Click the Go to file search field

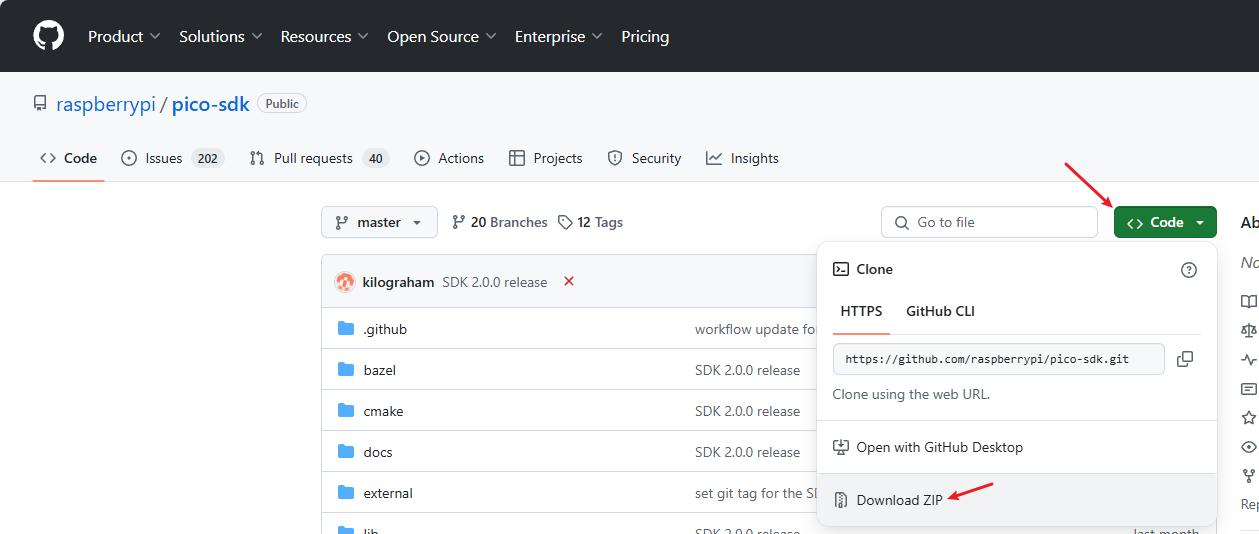tap(989, 222)
